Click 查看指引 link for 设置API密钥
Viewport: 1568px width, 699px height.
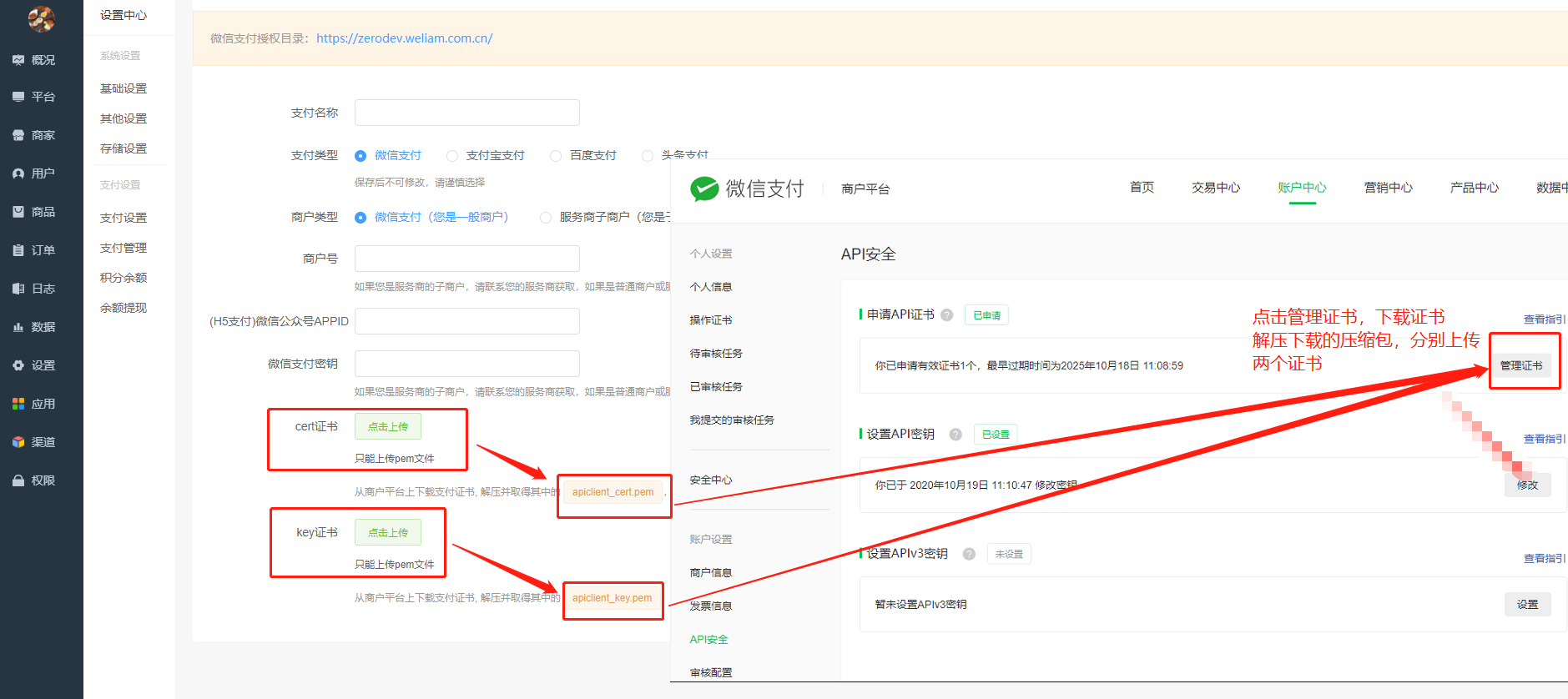point(1545,439)
